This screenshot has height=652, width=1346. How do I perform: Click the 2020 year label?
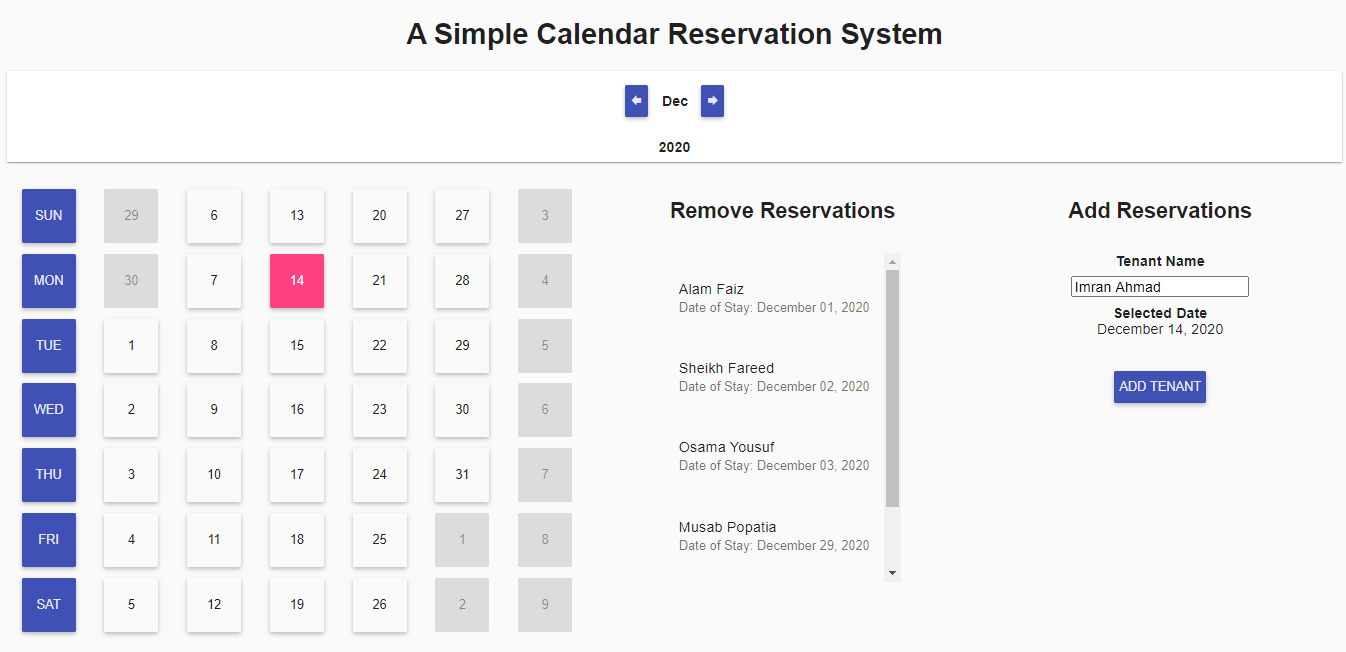pyautogui.click(x=674, y=147)
